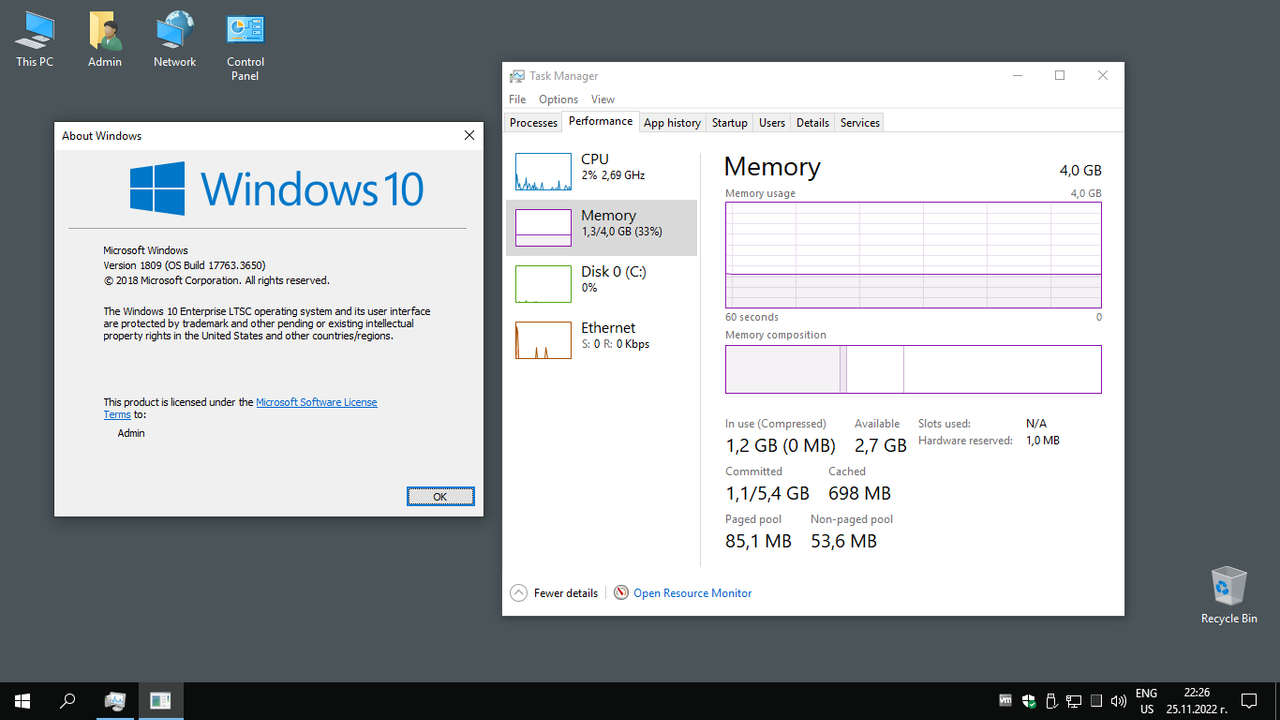Image resolution: width=1280 pixels, height=720 pixels.
Task: Click OK in the About Windows dialog
Action: [x=440, y=496]
